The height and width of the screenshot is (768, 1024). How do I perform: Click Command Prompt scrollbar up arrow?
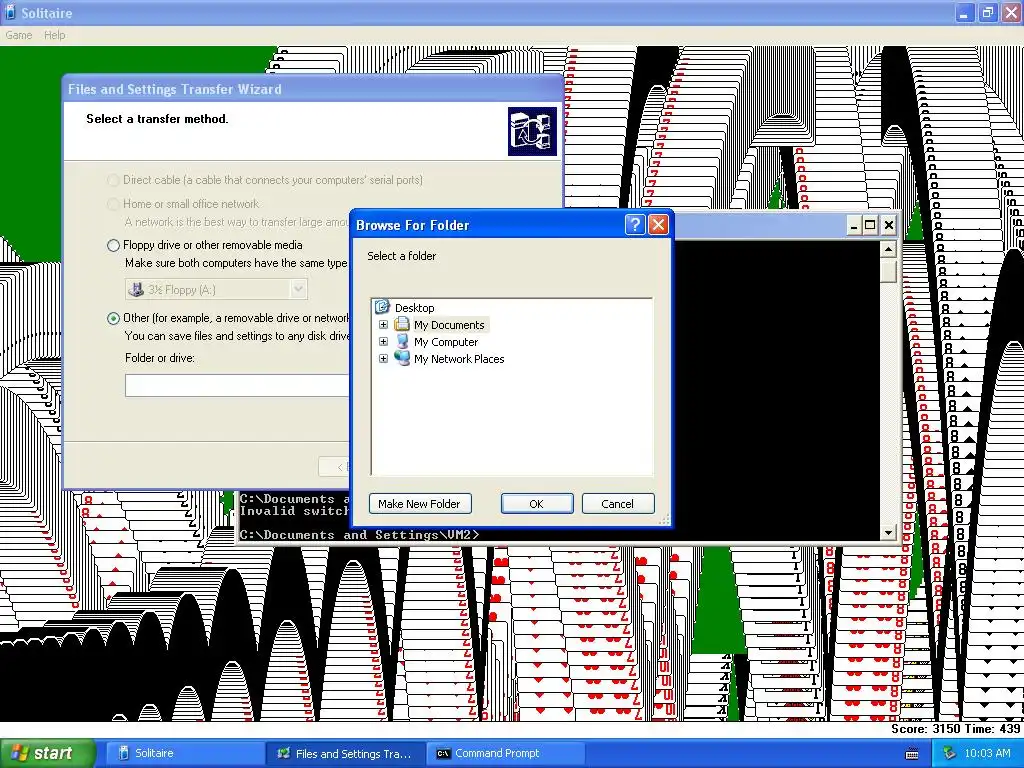[888, 249]
